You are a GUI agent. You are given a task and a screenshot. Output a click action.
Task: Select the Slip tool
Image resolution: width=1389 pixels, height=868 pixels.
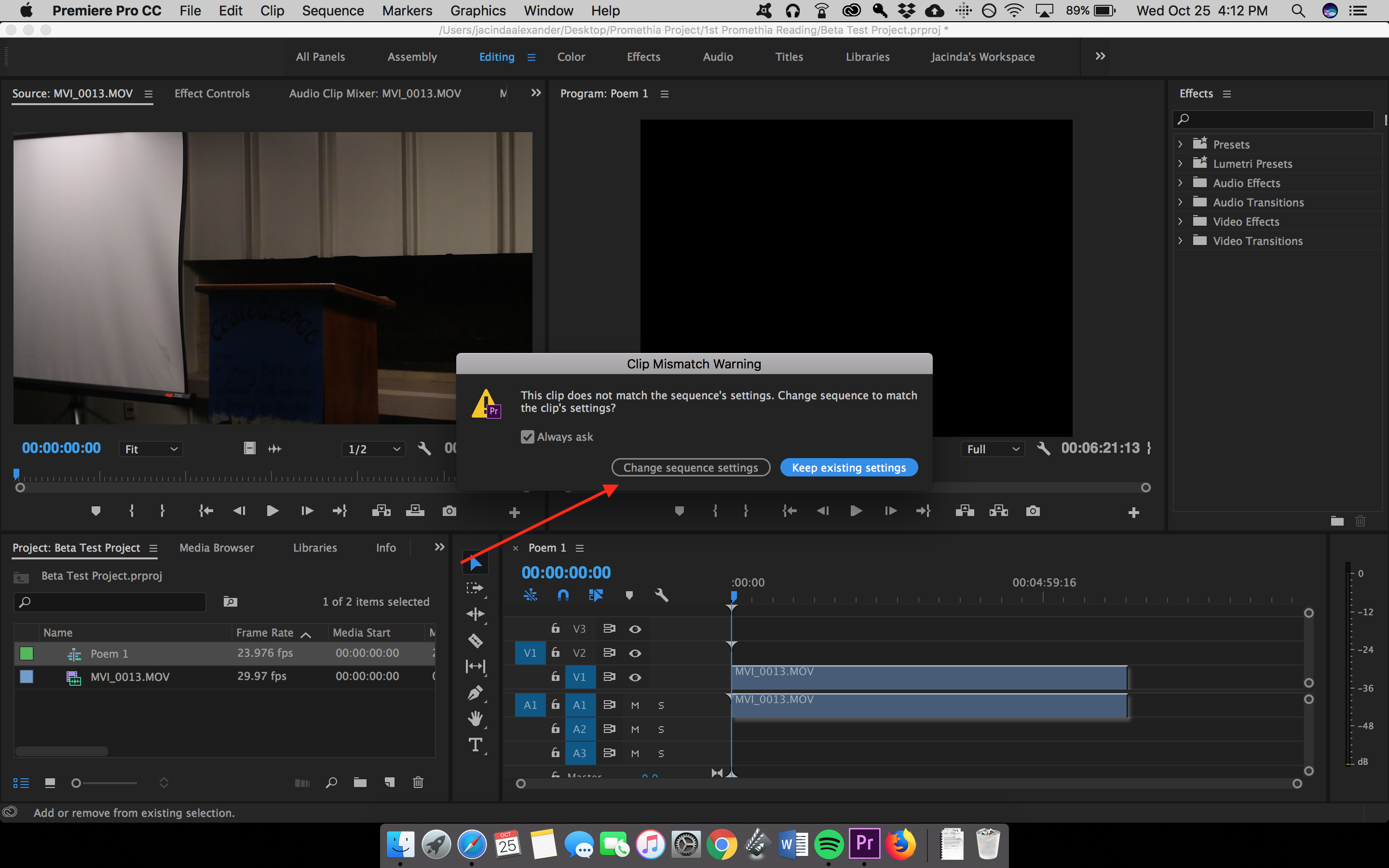[475, 666]
